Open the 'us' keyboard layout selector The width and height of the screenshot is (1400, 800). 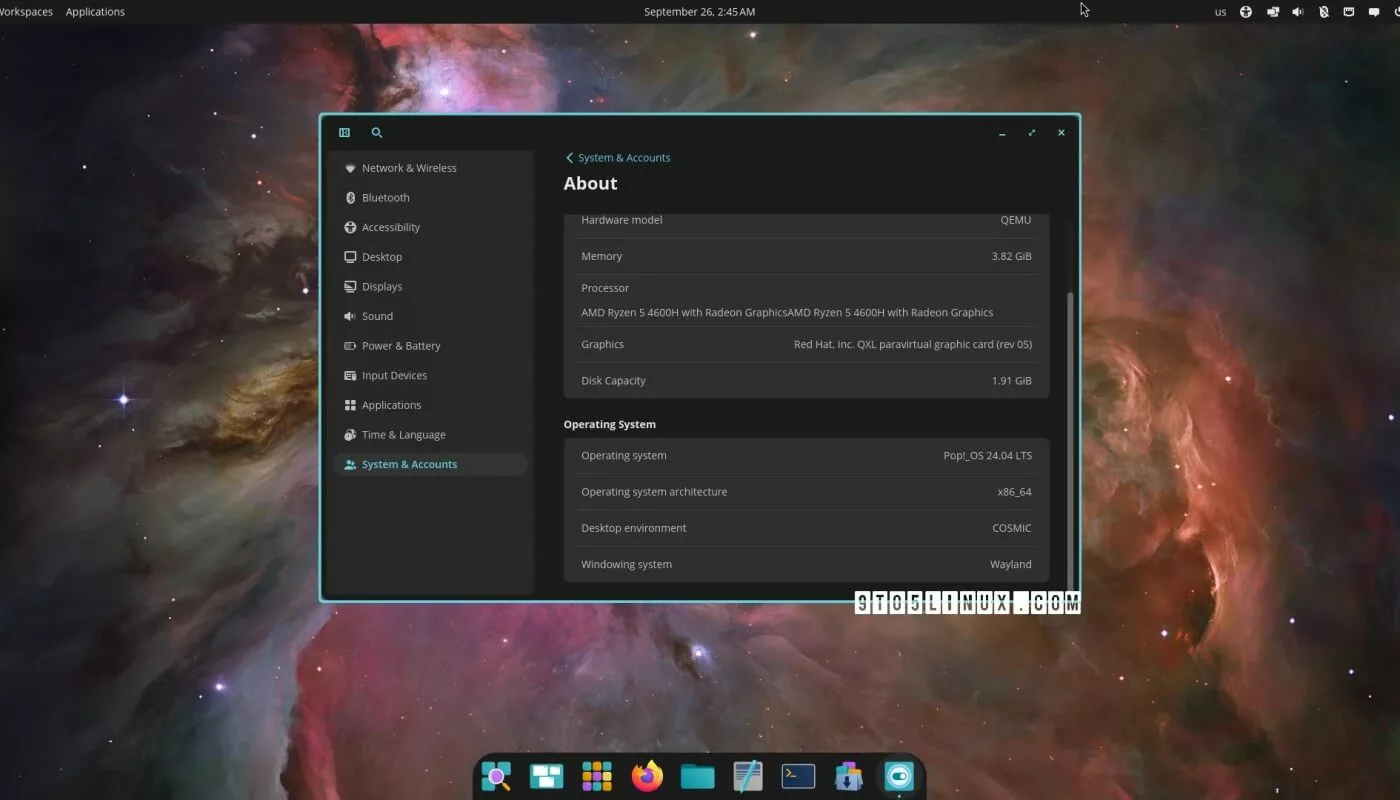click(1220, 12)
